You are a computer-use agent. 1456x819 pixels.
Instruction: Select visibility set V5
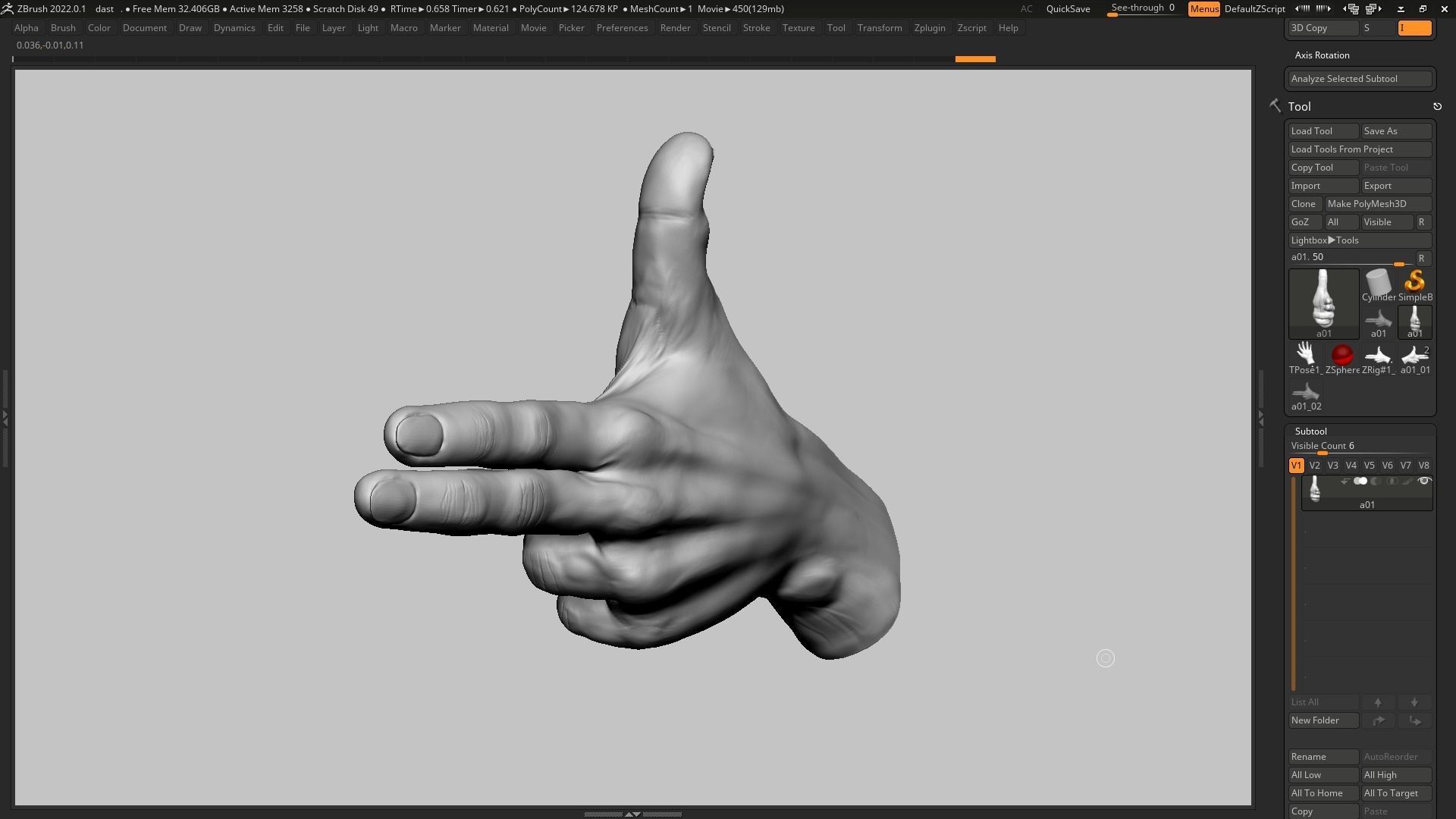click(1369, 466)
